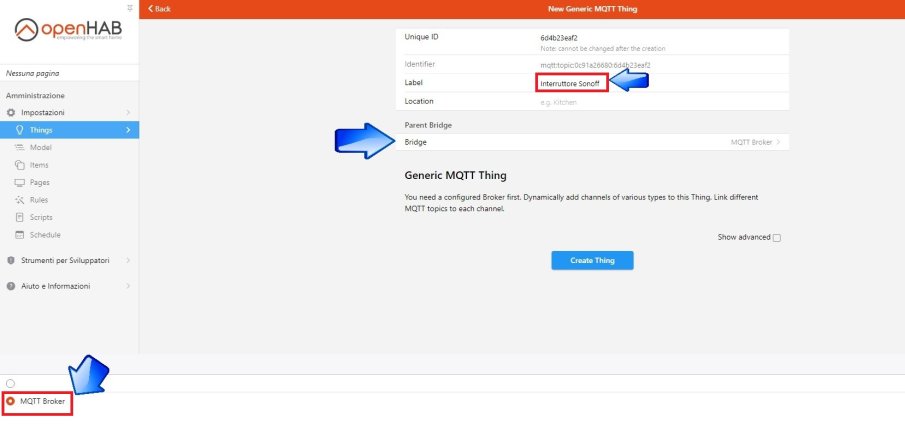Click the Schedule calendar icon

coord(19,235)
